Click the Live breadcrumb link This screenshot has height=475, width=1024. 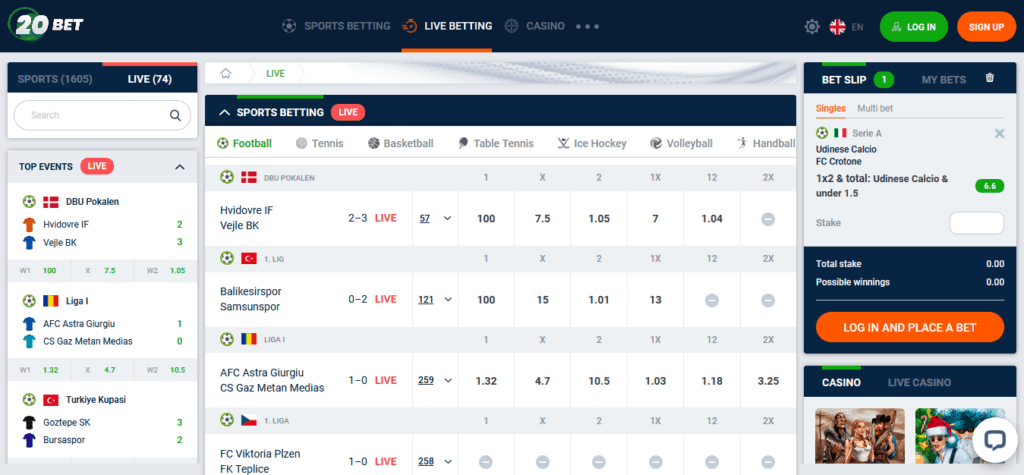[x=276, y=73]
